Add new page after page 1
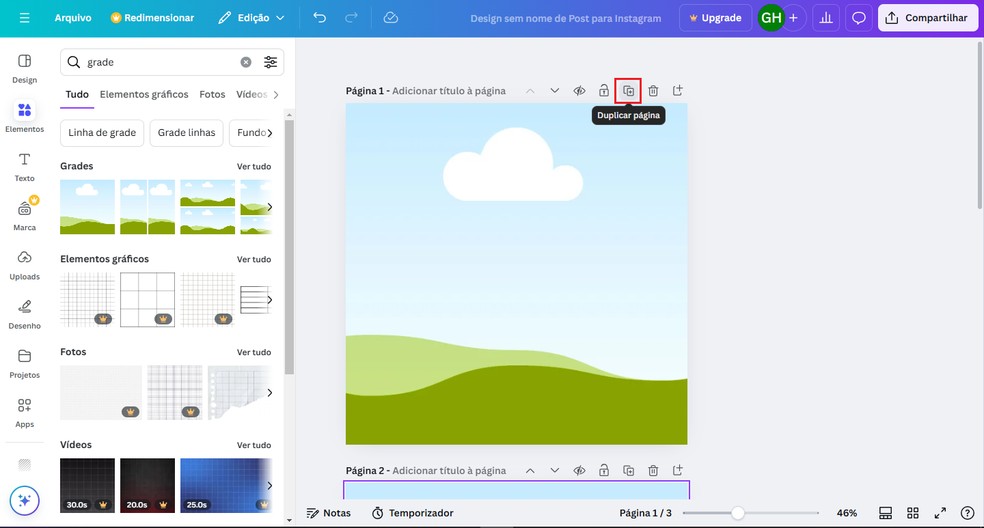The width and height of the screenshot is (984, 528). pos(678,90)
